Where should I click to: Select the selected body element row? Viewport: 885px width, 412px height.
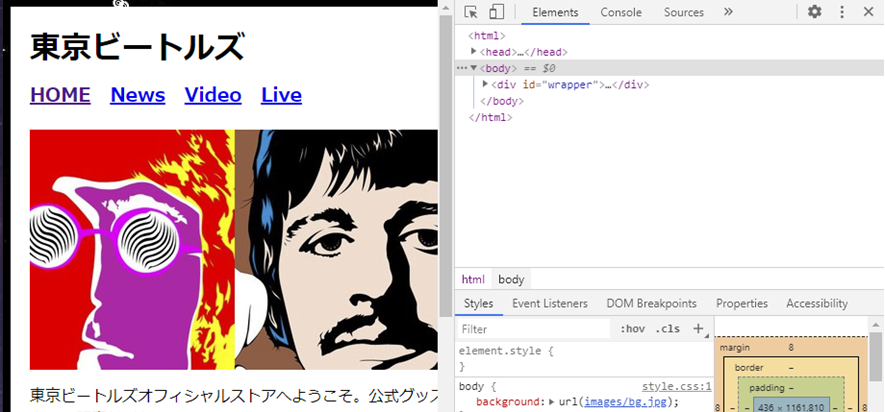point(669,68)
